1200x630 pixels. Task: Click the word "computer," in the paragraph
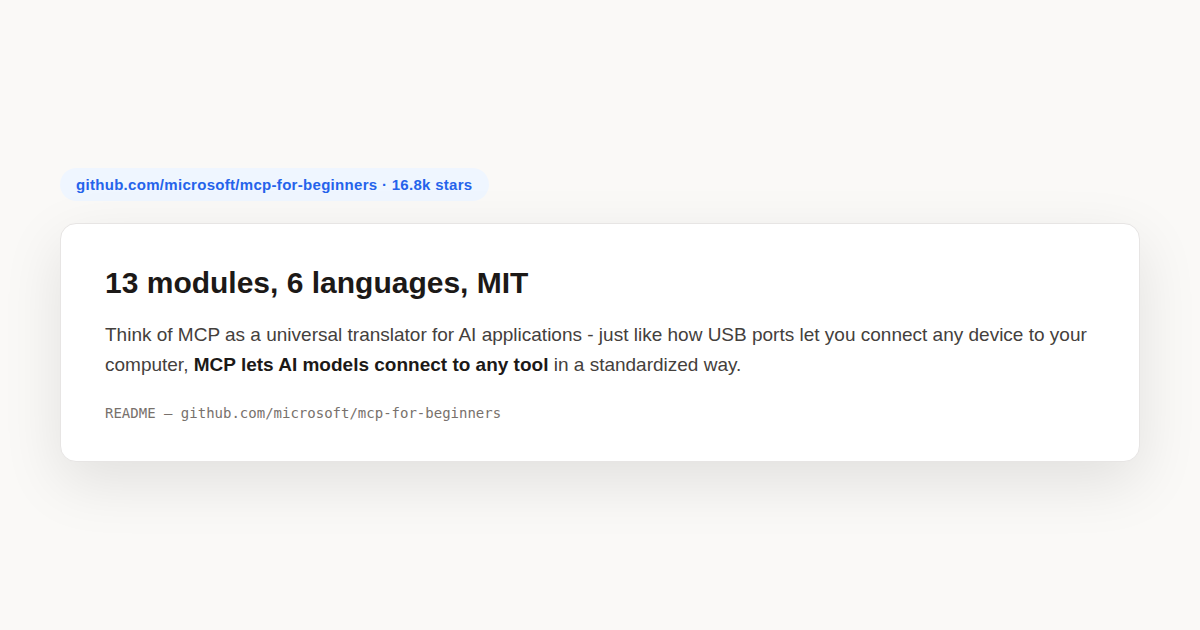click(x=147, y=365)
